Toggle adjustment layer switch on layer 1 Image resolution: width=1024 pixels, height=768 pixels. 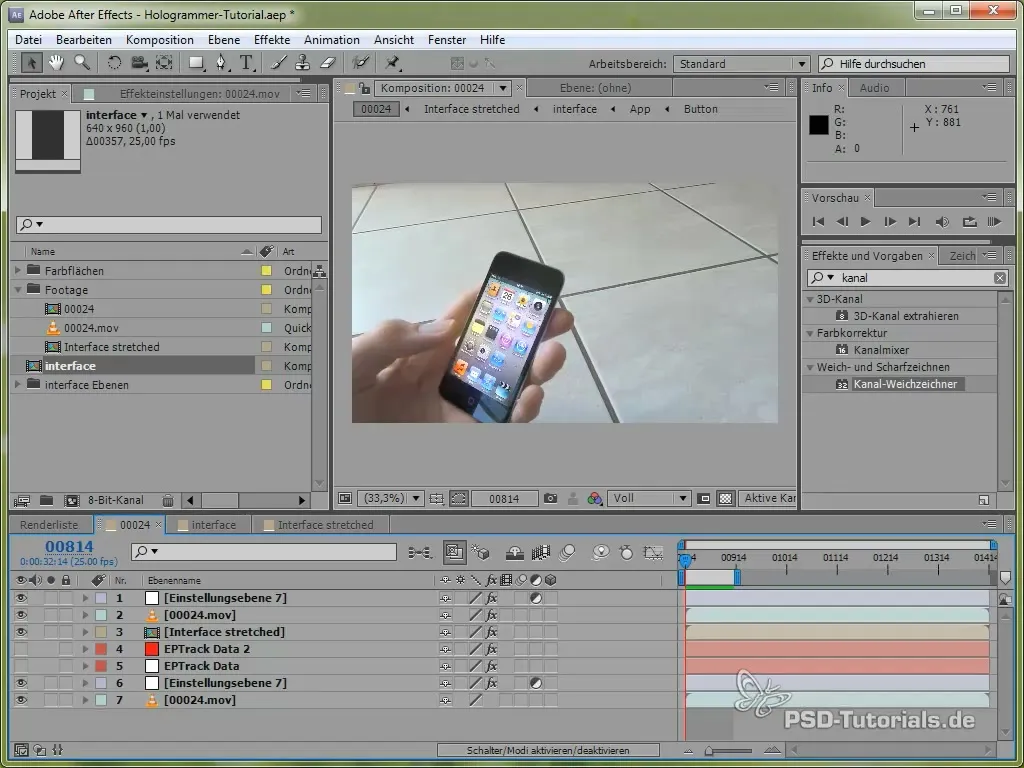[x=536, y=598]
